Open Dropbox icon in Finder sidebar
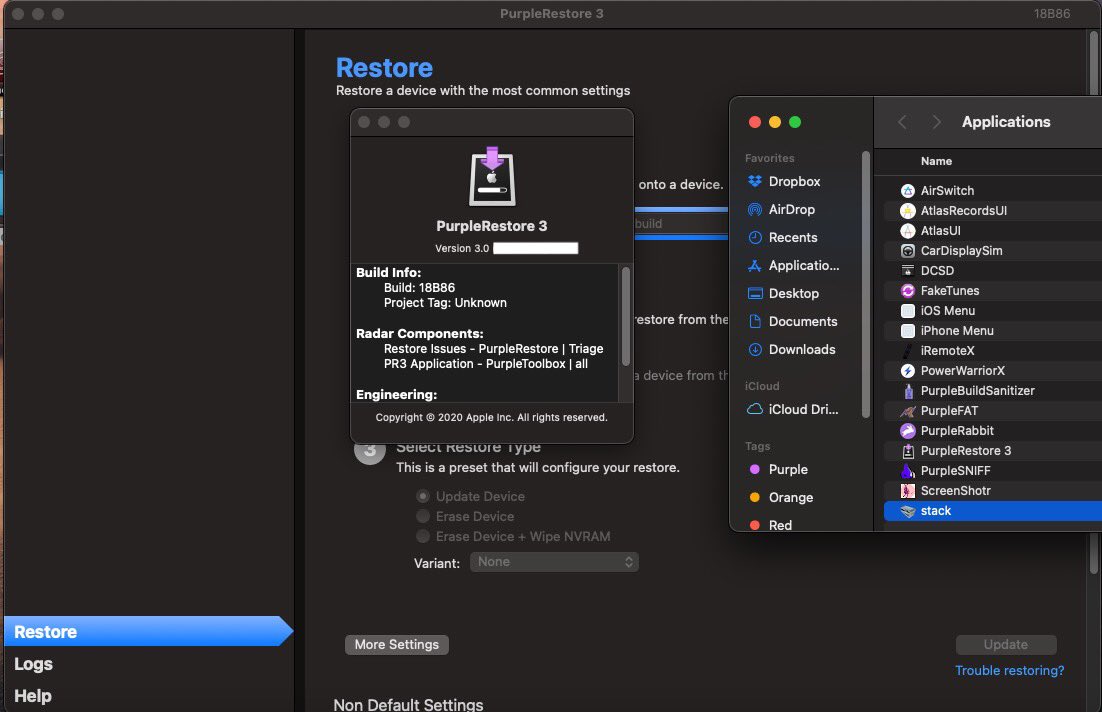 (755, 181)
